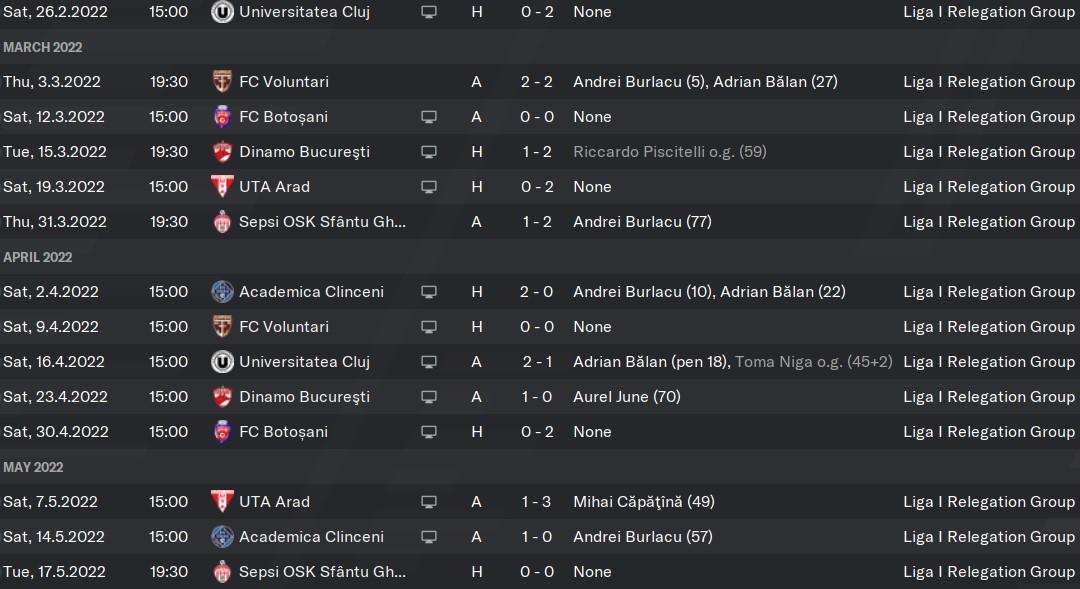Open the 2 - 2 result against FC Voluntari
This screenshot has height=589, width=1080.
(537, 82)
